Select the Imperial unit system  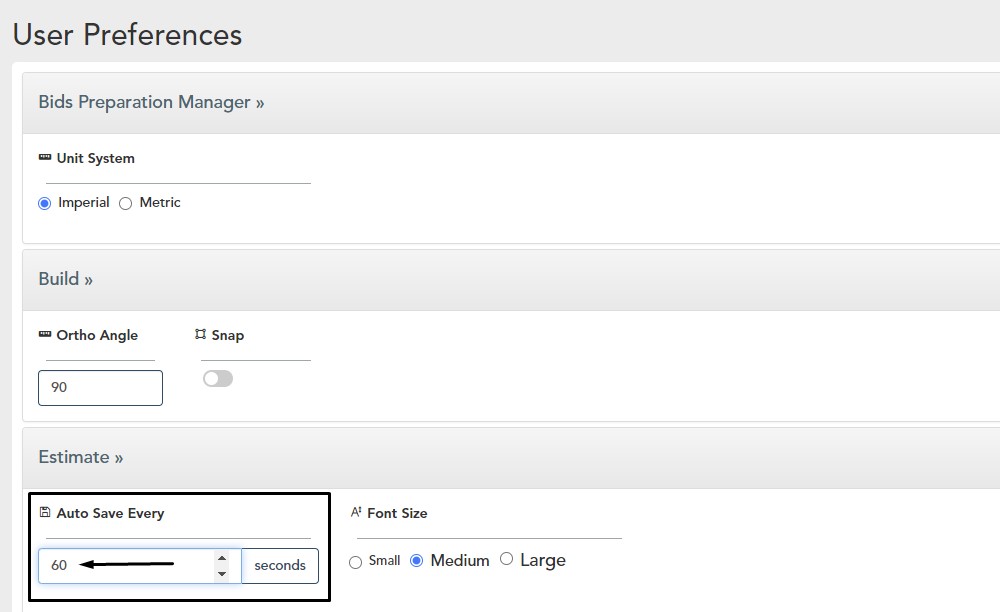click(x=44, y=203)
